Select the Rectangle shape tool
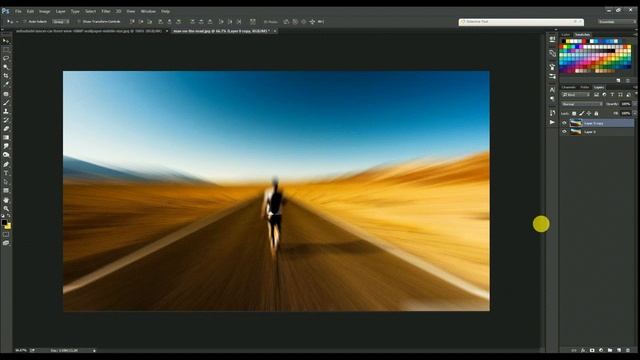The height and width of the screenshot is (360, 640). (x=6, y=191)
